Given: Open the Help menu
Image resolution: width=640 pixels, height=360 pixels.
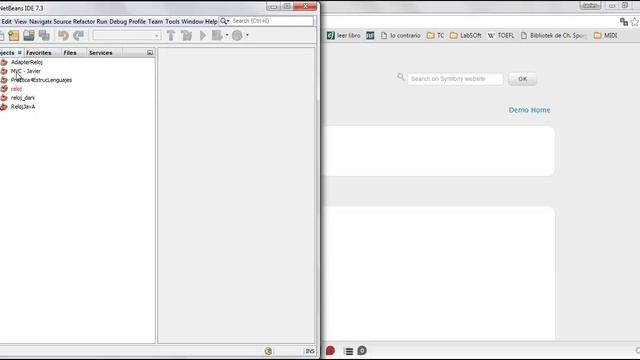Looking at the screenshot, I should tap(211, 22).
